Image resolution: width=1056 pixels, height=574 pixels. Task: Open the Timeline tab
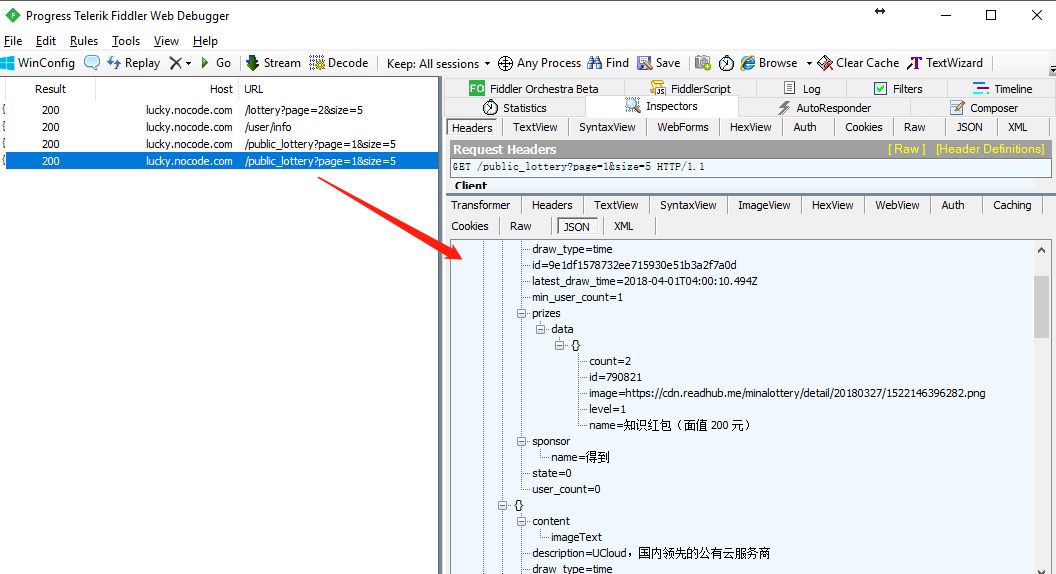1002,88
